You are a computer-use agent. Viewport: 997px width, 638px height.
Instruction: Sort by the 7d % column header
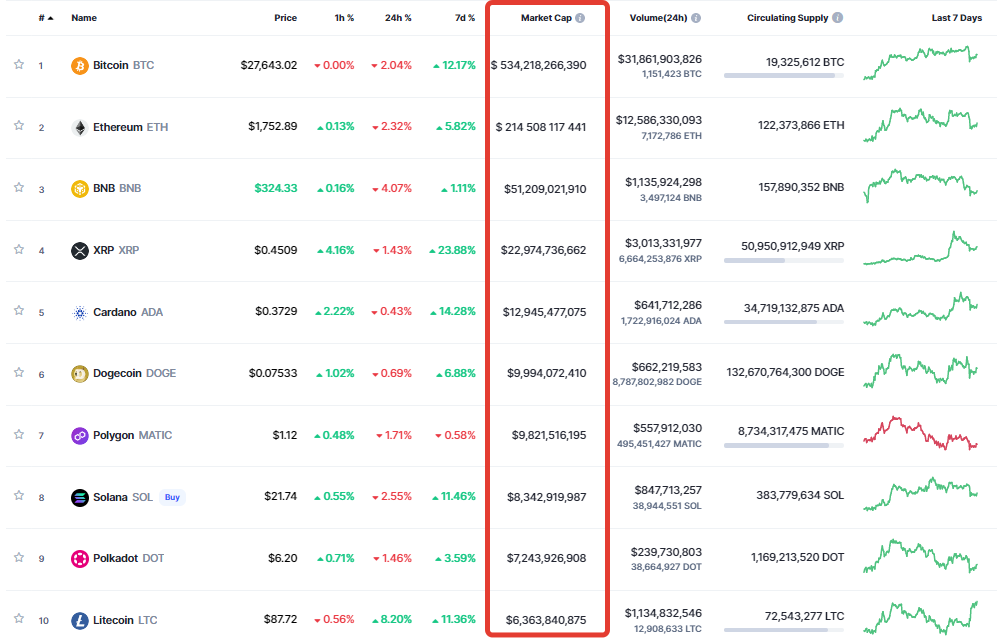coord(464,18)
